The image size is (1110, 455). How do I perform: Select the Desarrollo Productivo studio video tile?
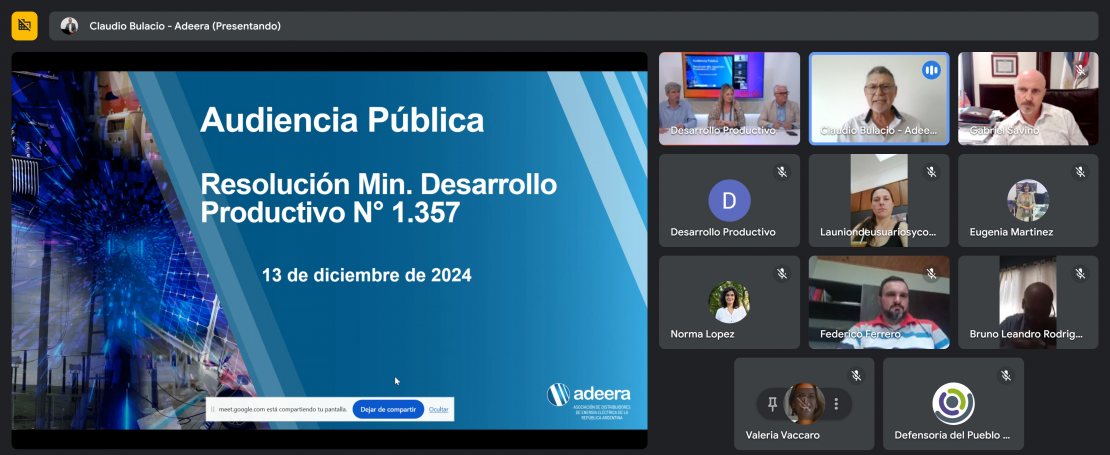click(x=729, y=98)
